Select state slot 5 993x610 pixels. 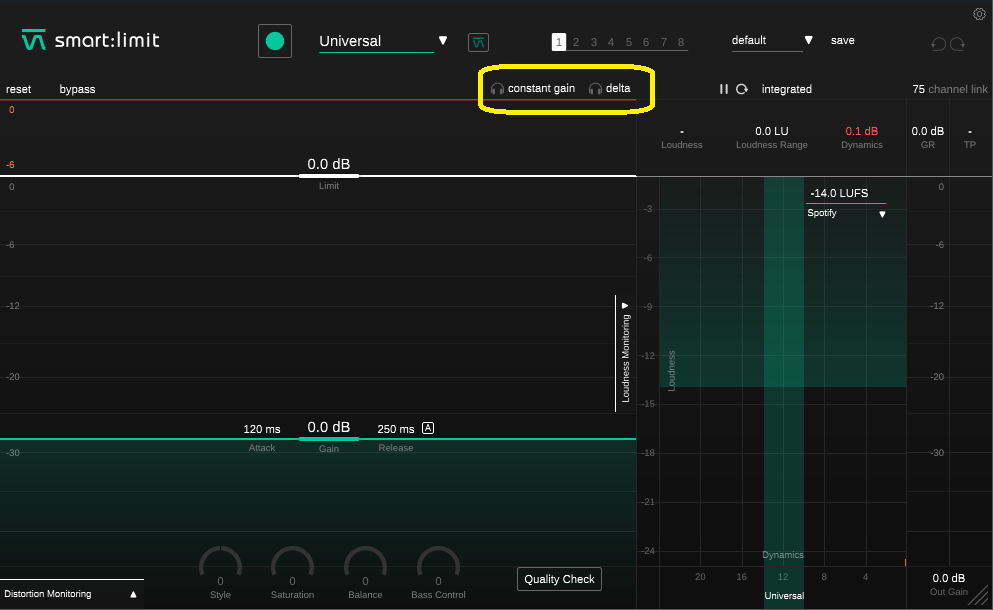(629, 42)
